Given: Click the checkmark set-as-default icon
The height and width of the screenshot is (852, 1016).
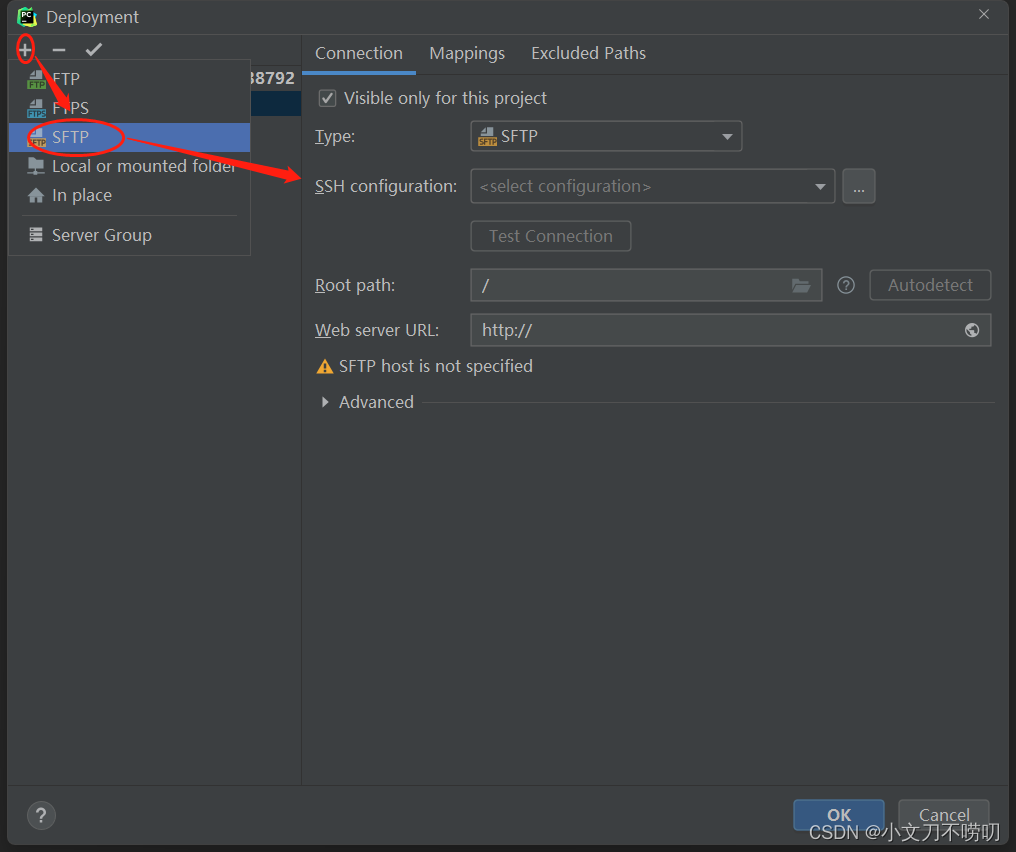Looking at the screenshot, I should tap(94, 49).
